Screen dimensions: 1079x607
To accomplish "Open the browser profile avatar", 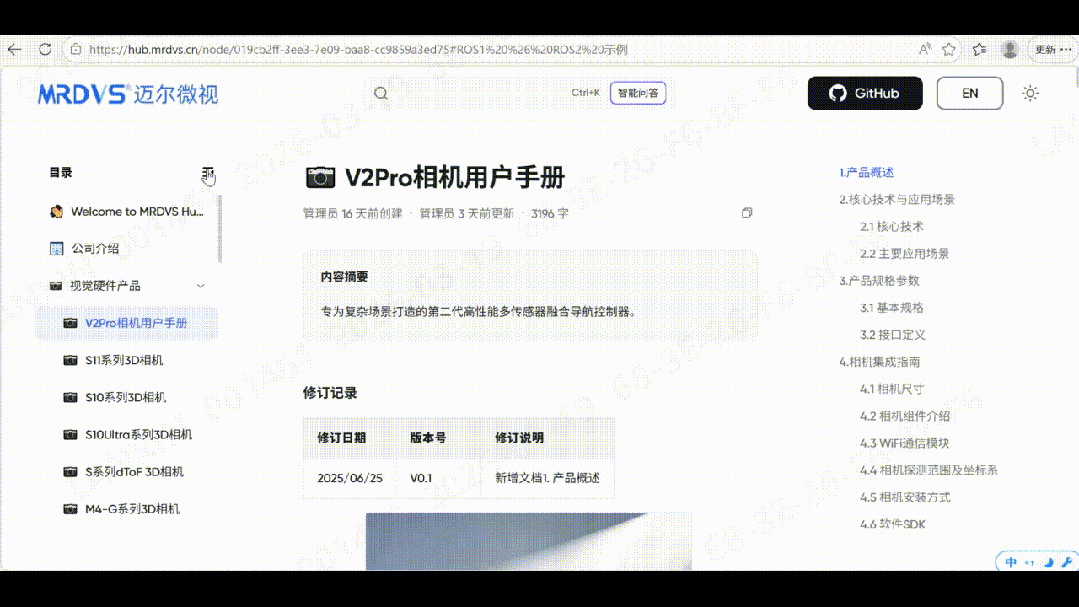I will click(x=1010, y=49).
